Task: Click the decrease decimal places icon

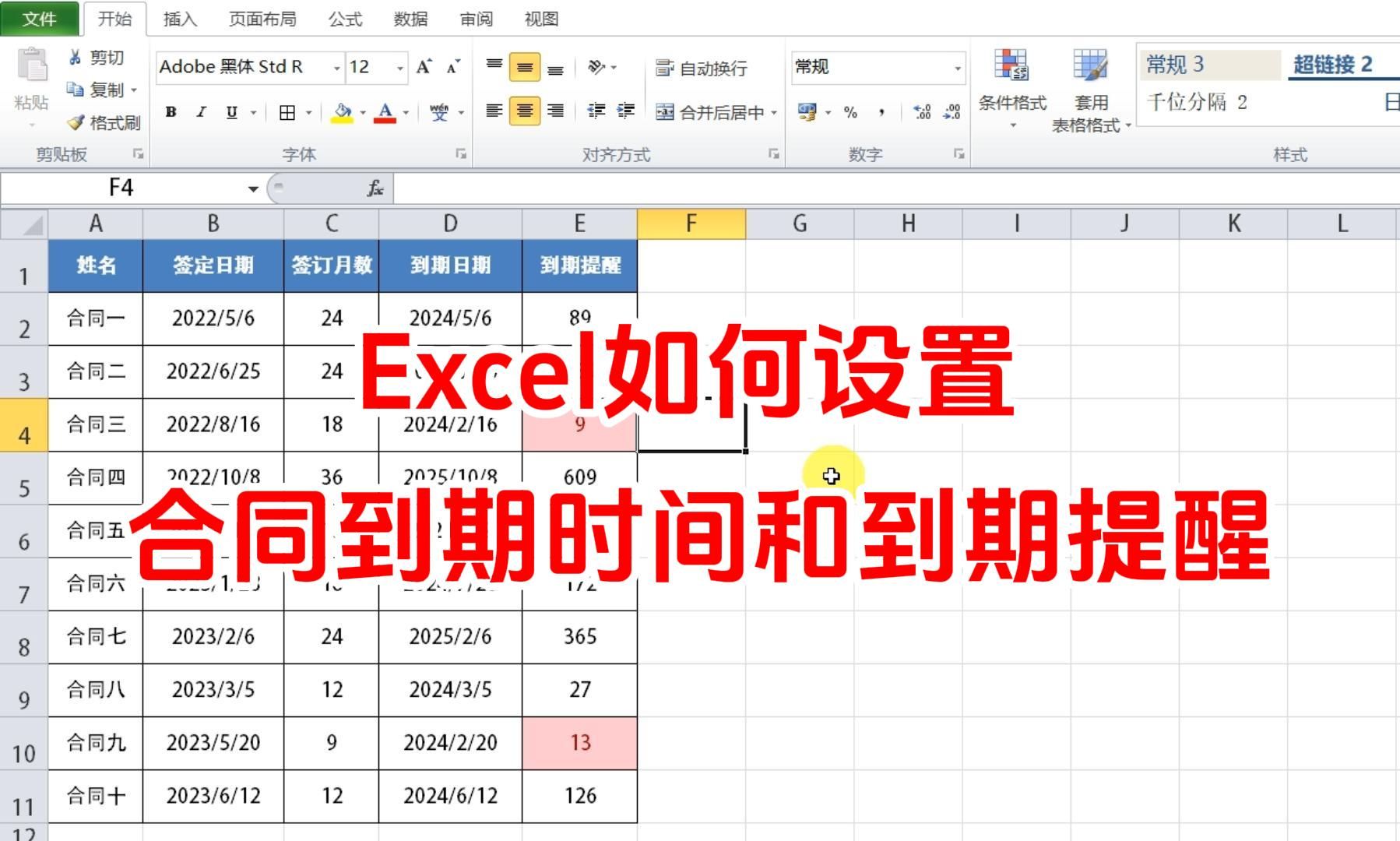Action: (x=952, y=112)
